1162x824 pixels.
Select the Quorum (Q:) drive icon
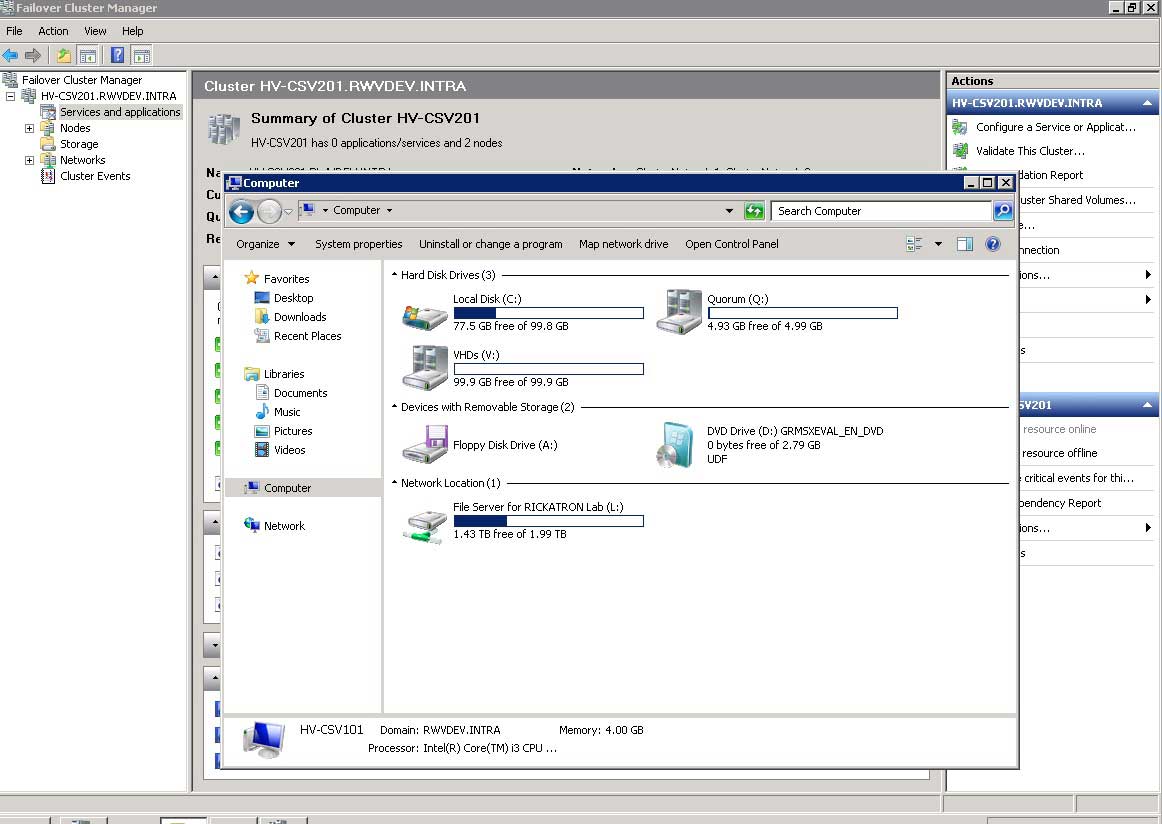pyautogui.click(x=679, y=312)
